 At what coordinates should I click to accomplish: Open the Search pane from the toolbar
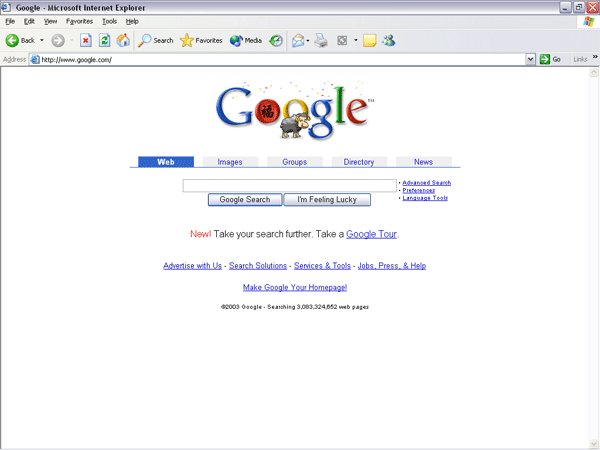coord(156,40)
